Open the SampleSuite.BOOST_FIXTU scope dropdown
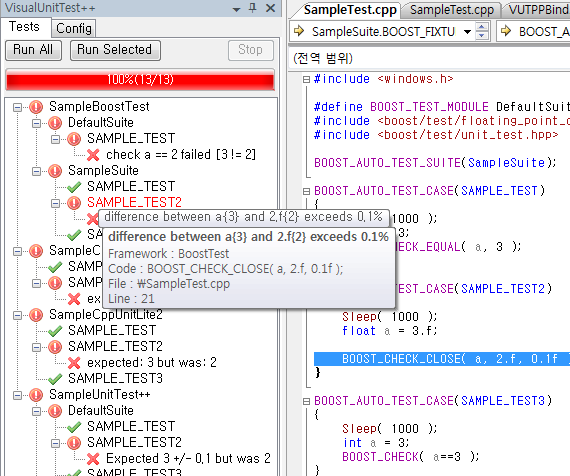 tap(467, 32)
